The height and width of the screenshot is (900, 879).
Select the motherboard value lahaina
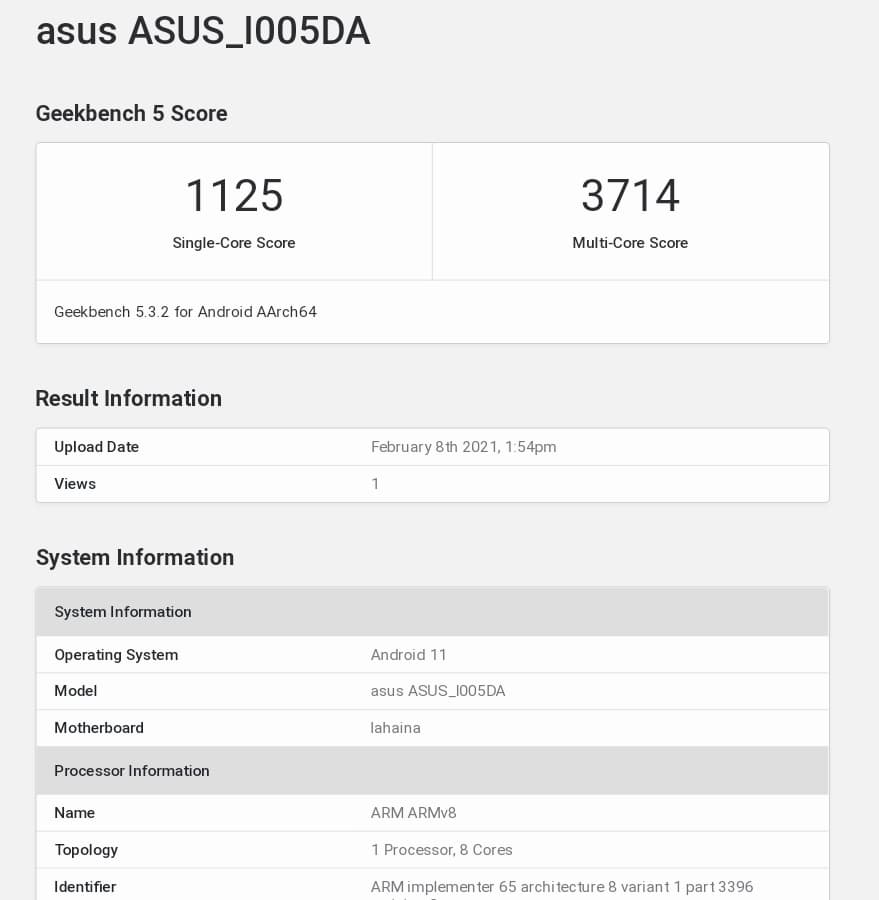[x=396, y=727]
